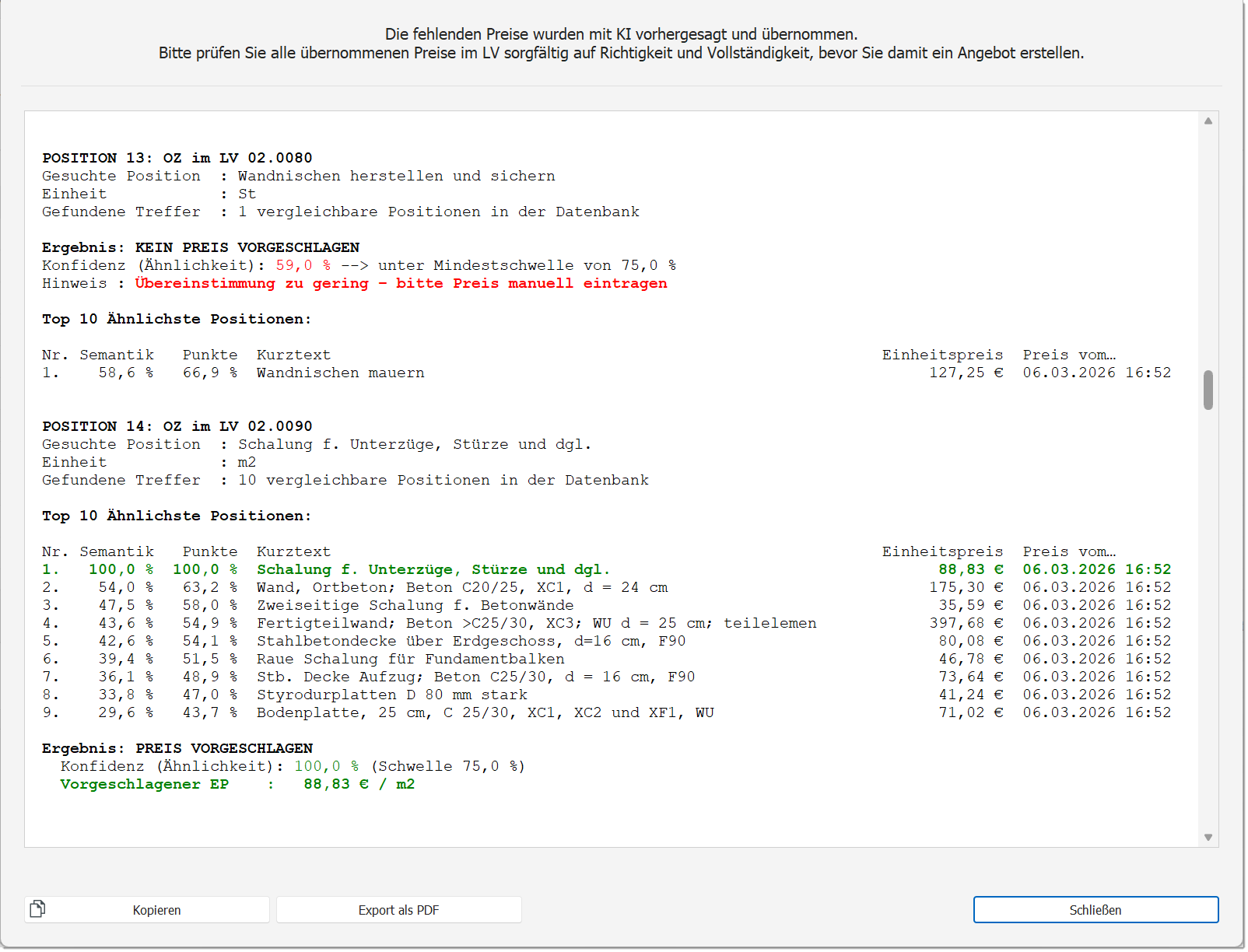Click the scroll up arrow of results pane
Viewport: 1248px width, 952px height.
[1208, 121]
